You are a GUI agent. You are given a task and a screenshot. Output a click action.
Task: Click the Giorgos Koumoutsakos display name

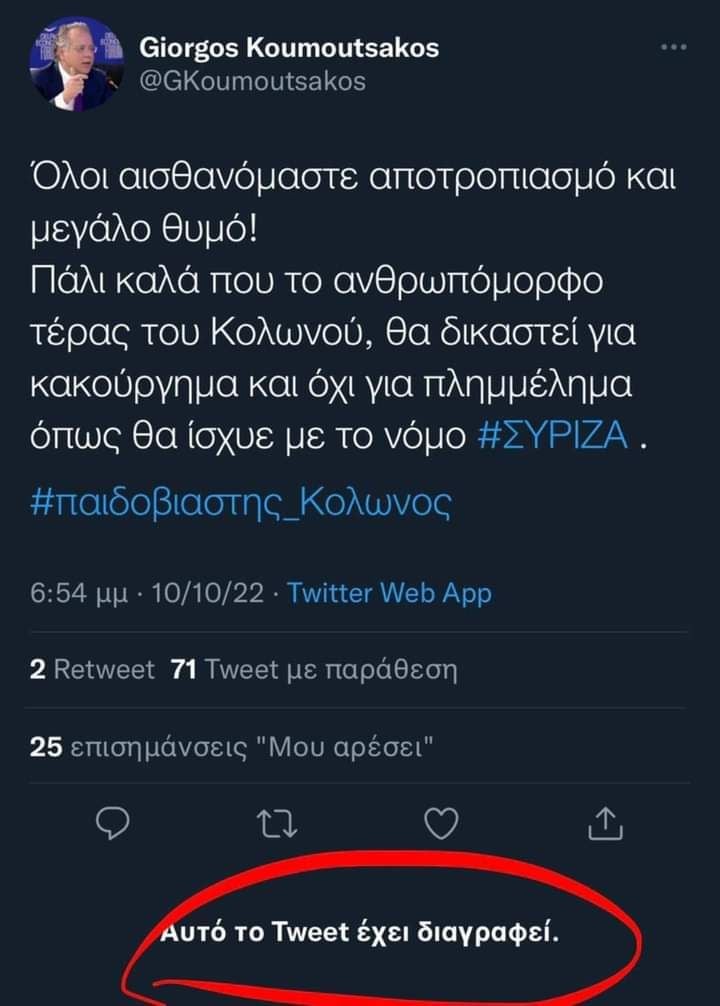(289, 48)
